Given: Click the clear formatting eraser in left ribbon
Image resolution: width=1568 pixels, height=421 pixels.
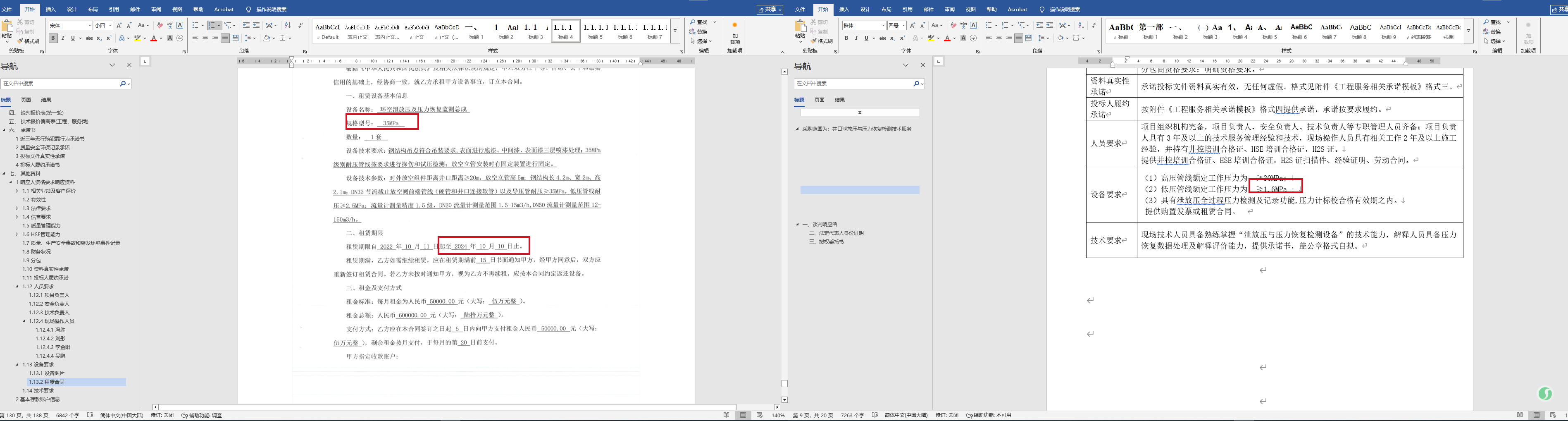Looking at the screenshot, I should pos(160,26).
